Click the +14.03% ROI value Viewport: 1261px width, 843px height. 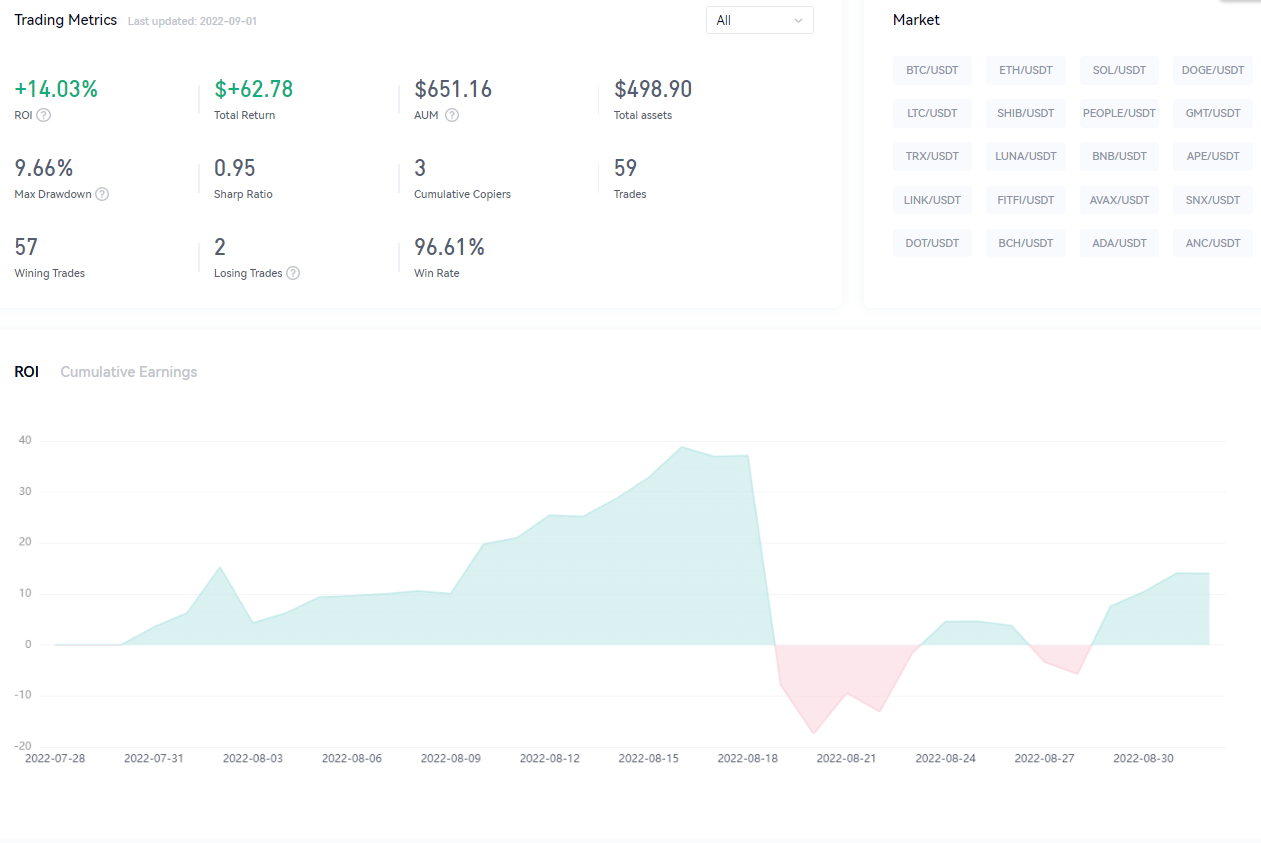pos(56,89)
